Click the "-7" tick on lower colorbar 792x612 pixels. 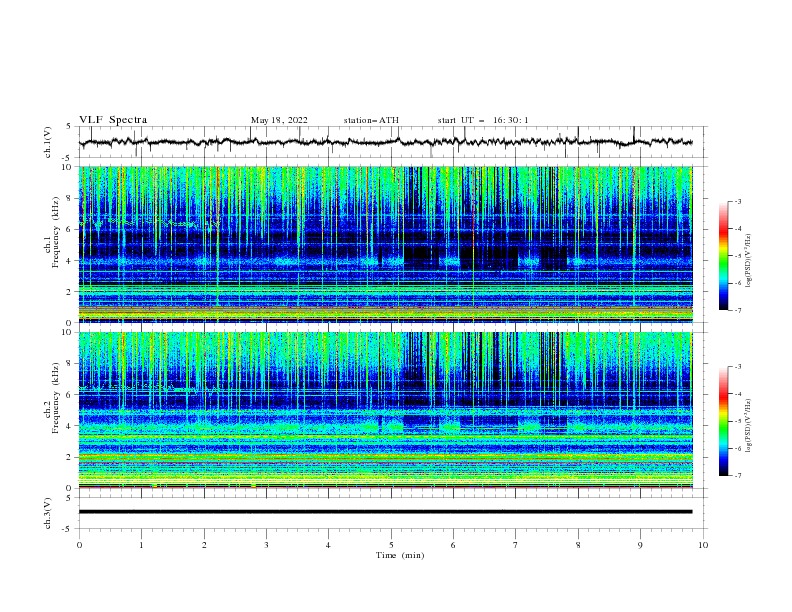pos(738,475)
